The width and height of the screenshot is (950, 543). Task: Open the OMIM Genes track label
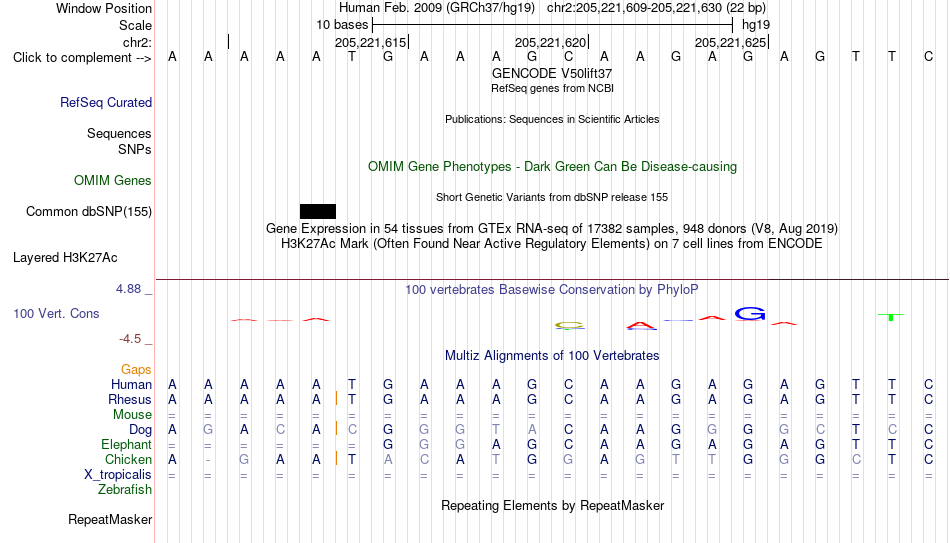coord(113,181)
